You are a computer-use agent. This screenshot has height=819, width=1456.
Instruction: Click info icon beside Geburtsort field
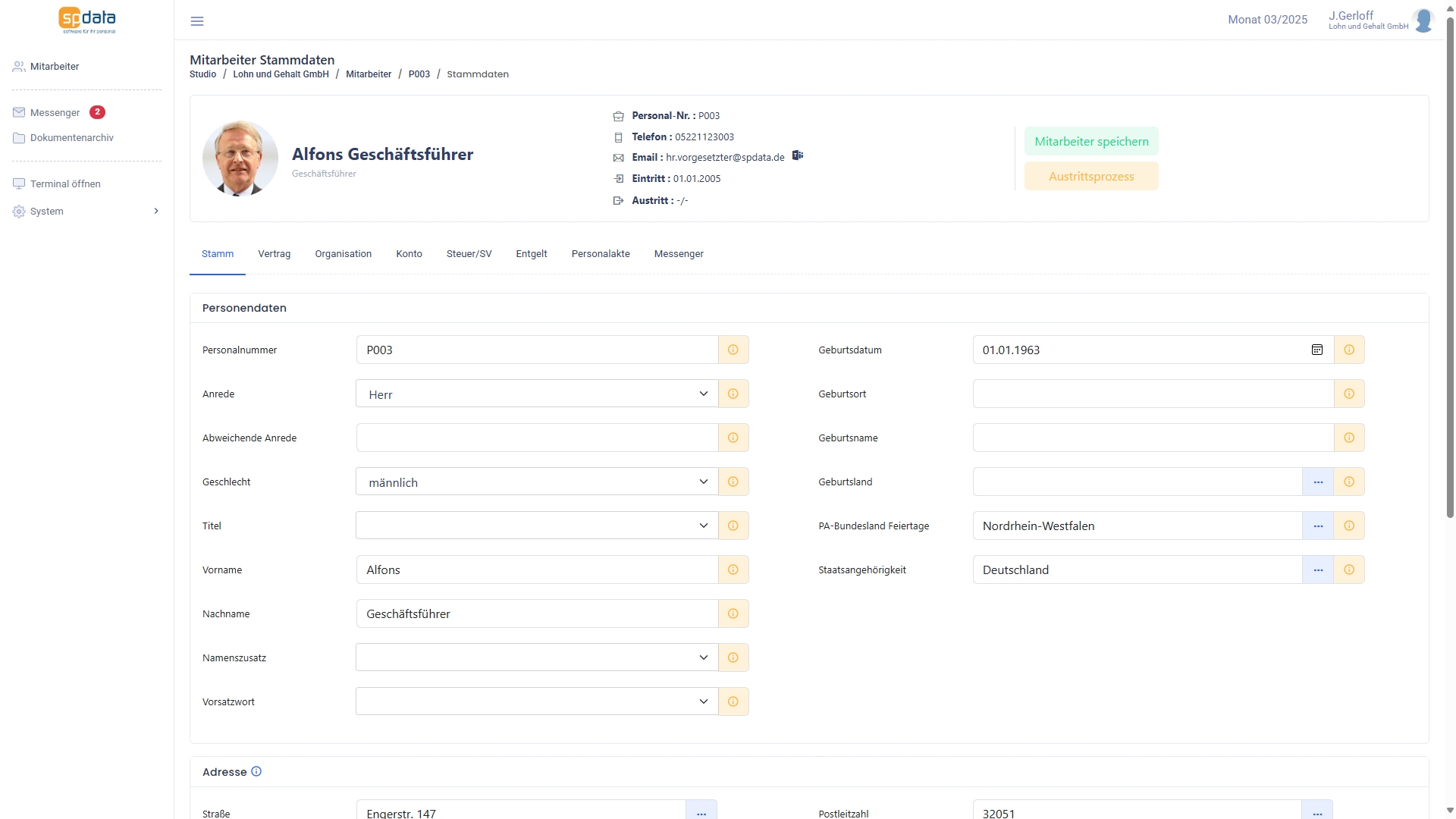(1349, 394)
